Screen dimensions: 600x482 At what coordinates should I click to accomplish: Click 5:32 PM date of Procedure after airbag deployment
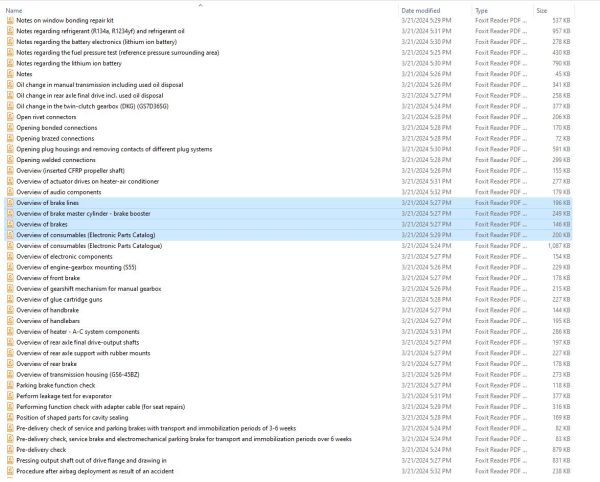(x=426, y=471)
